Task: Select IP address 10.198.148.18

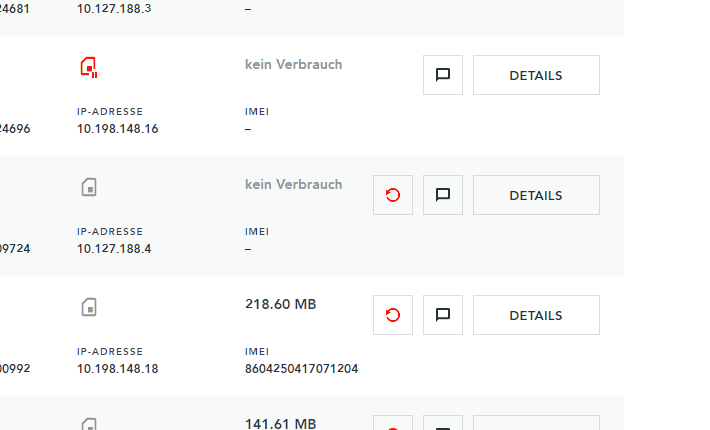Action: pyautogui.click(x=118, y=369)
